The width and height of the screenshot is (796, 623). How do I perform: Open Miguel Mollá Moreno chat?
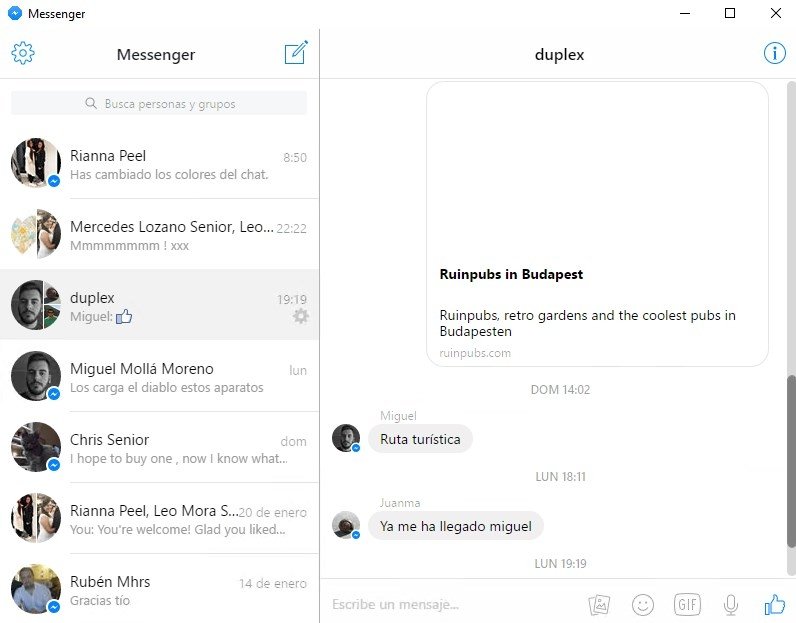159,376
